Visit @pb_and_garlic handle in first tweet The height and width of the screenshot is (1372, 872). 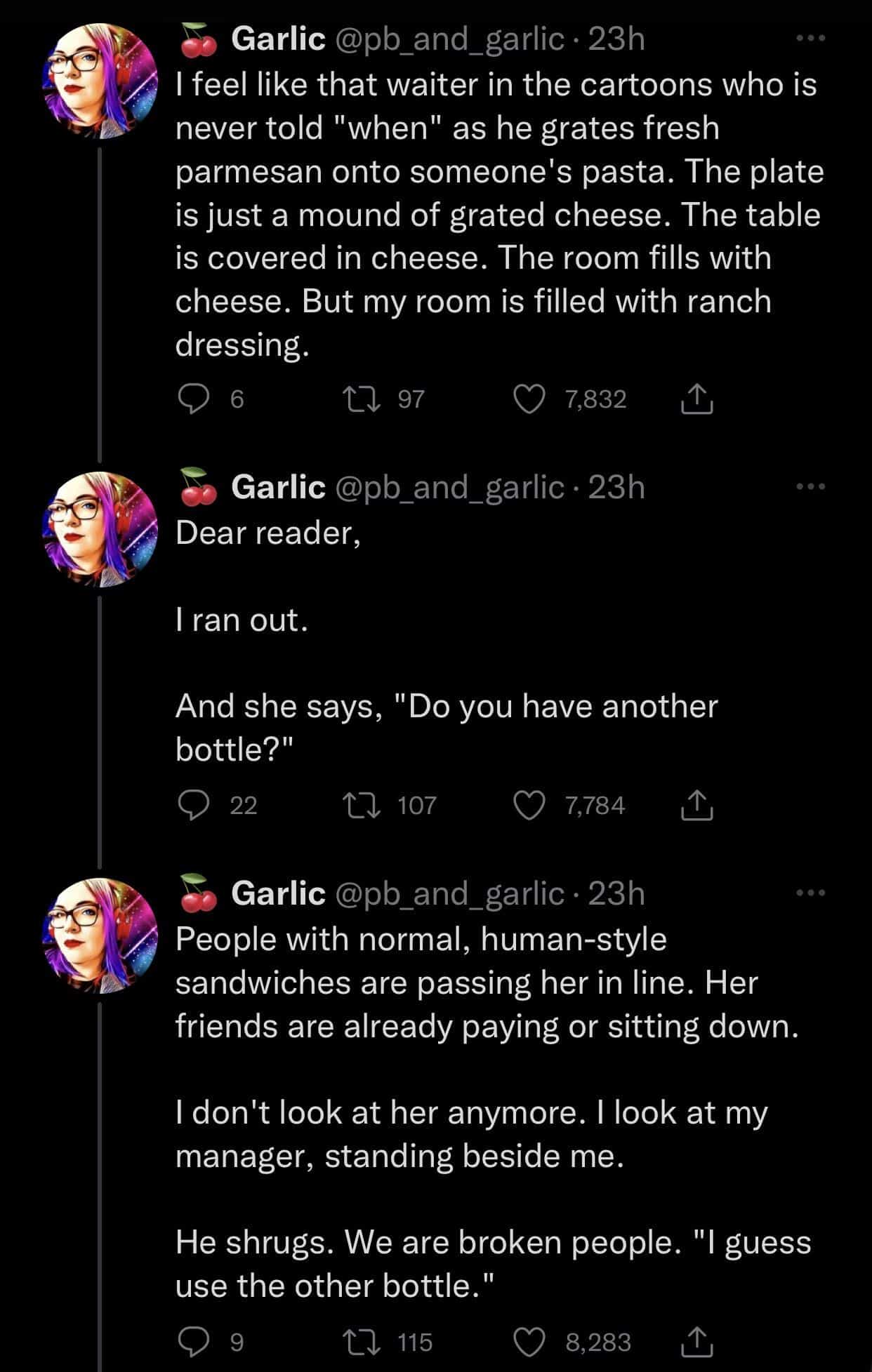point(450,39)
